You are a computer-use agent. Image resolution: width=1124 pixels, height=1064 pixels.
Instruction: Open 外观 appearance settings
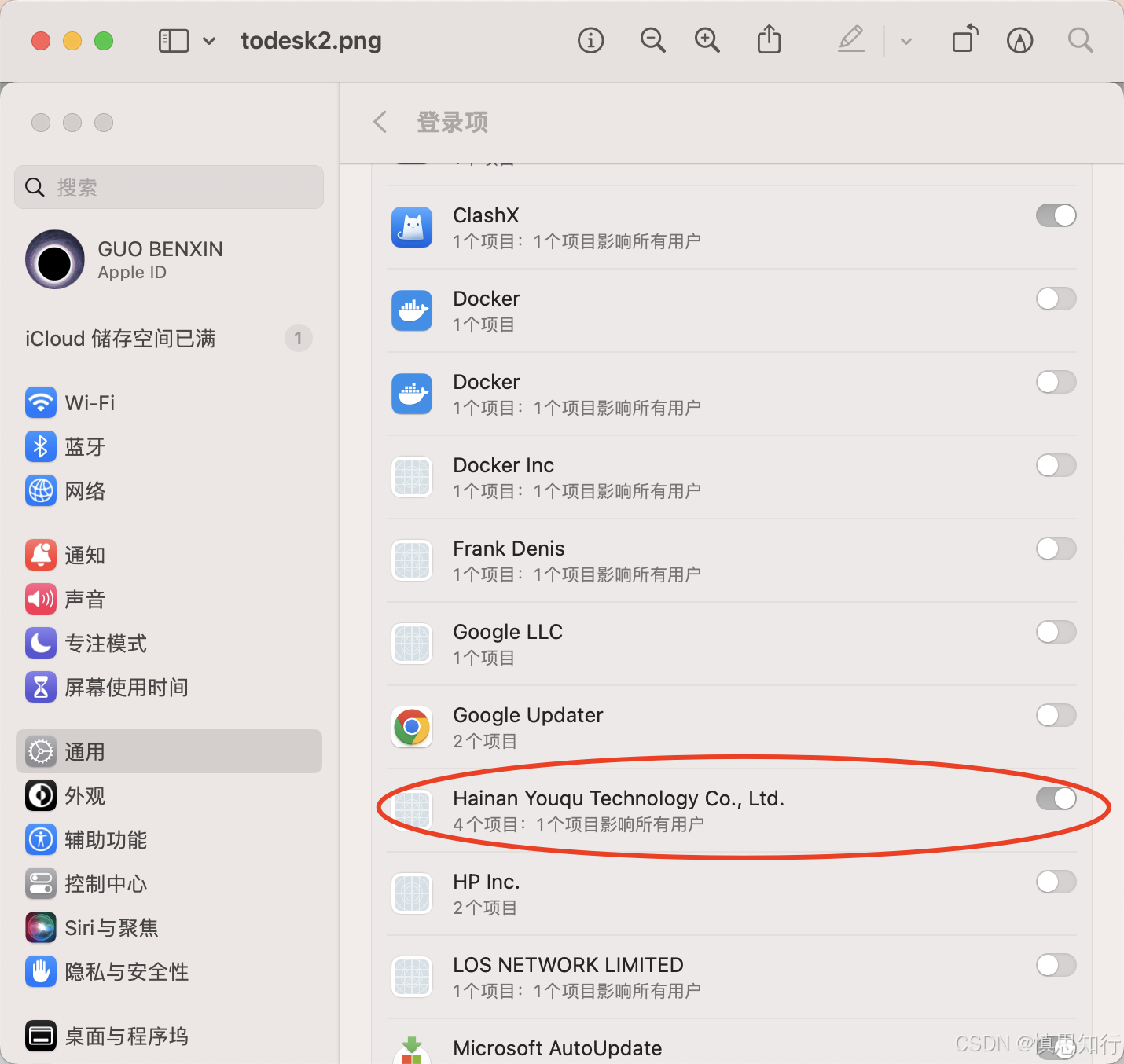[x=169, y=796]
